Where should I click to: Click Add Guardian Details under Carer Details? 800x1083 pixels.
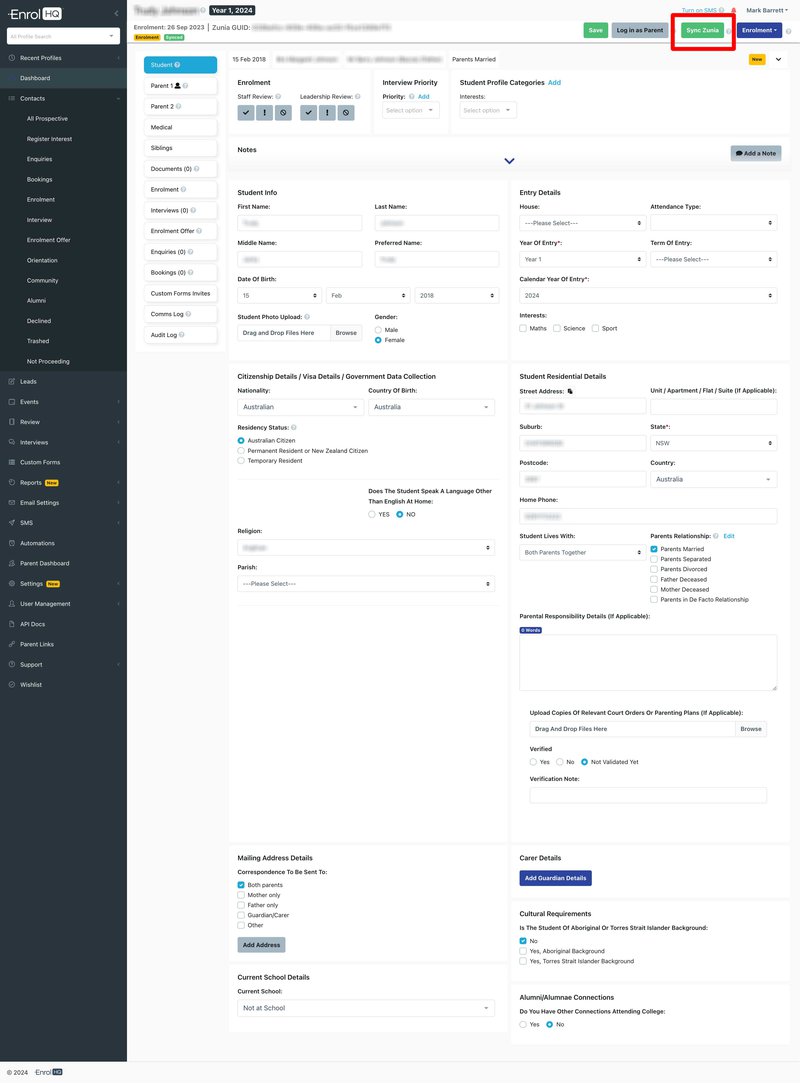click(555, 877)
